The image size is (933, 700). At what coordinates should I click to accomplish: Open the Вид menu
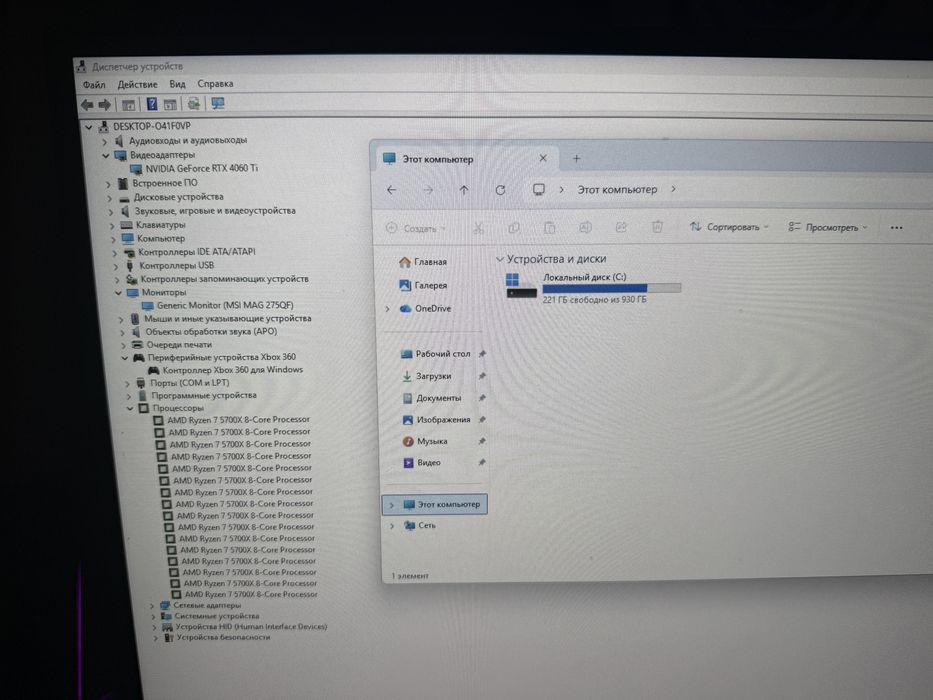(177, 84)
